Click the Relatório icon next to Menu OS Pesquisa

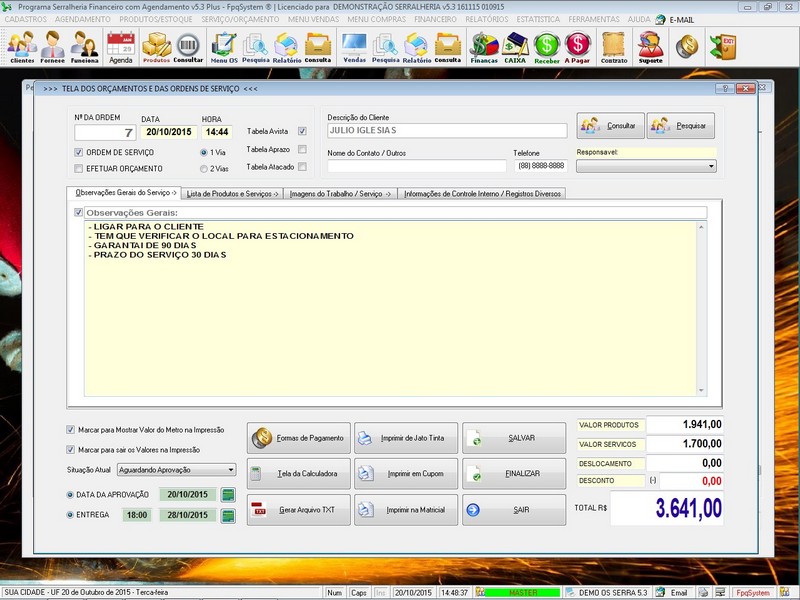287,47
